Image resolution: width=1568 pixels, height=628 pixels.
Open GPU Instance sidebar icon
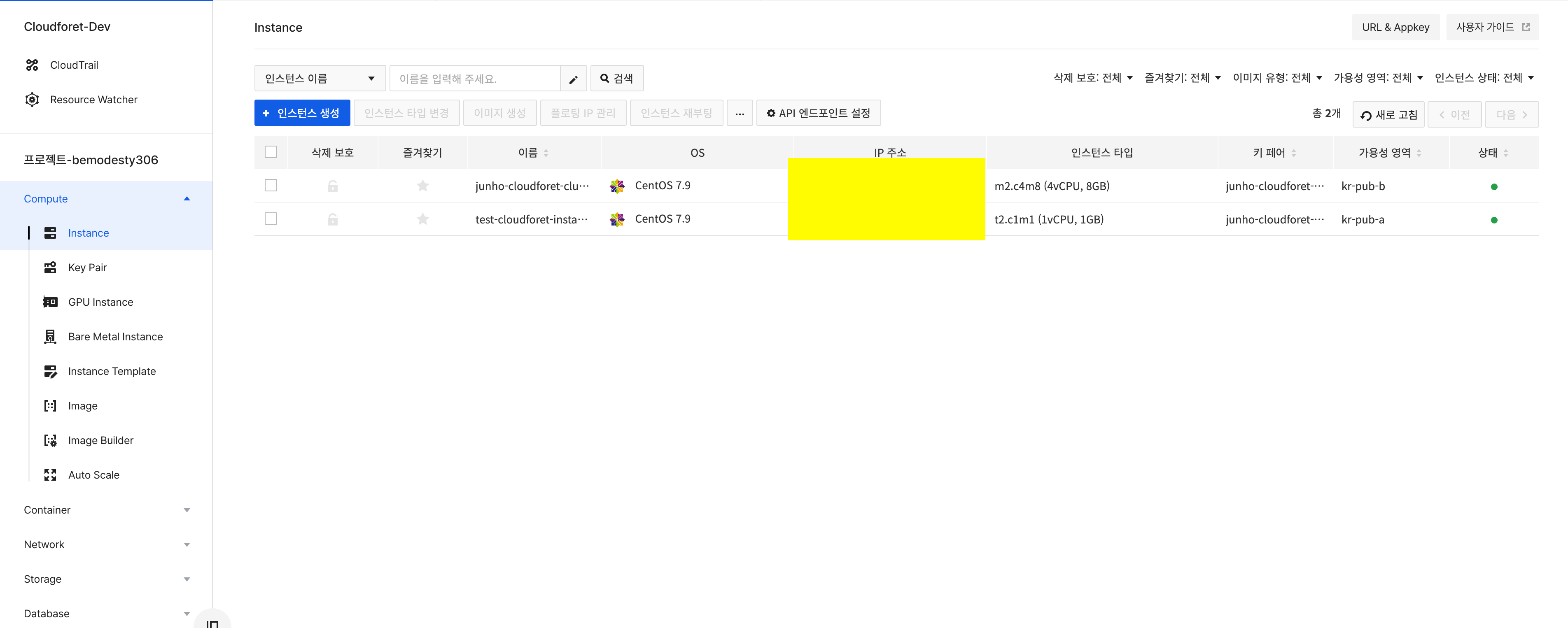coord(51,302)
